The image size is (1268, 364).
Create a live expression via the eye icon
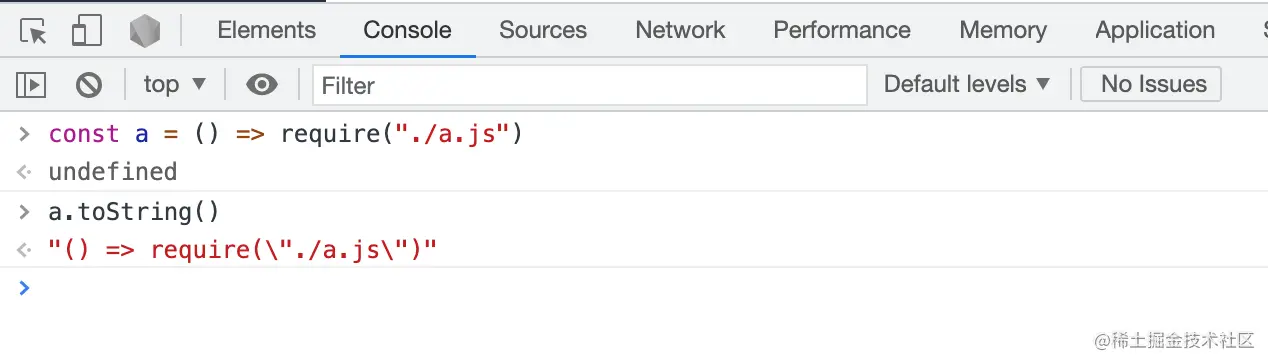(x=261, y=85)
